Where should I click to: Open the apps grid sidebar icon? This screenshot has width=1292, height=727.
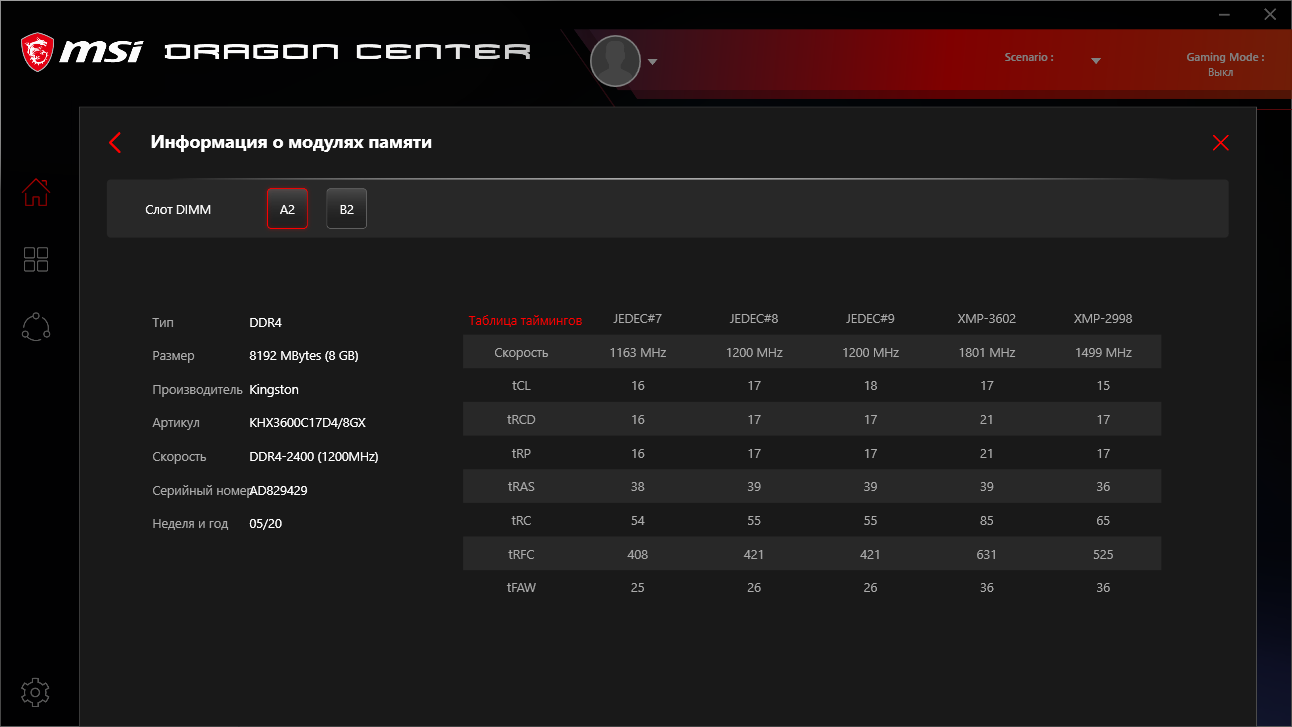click(36, 260)
